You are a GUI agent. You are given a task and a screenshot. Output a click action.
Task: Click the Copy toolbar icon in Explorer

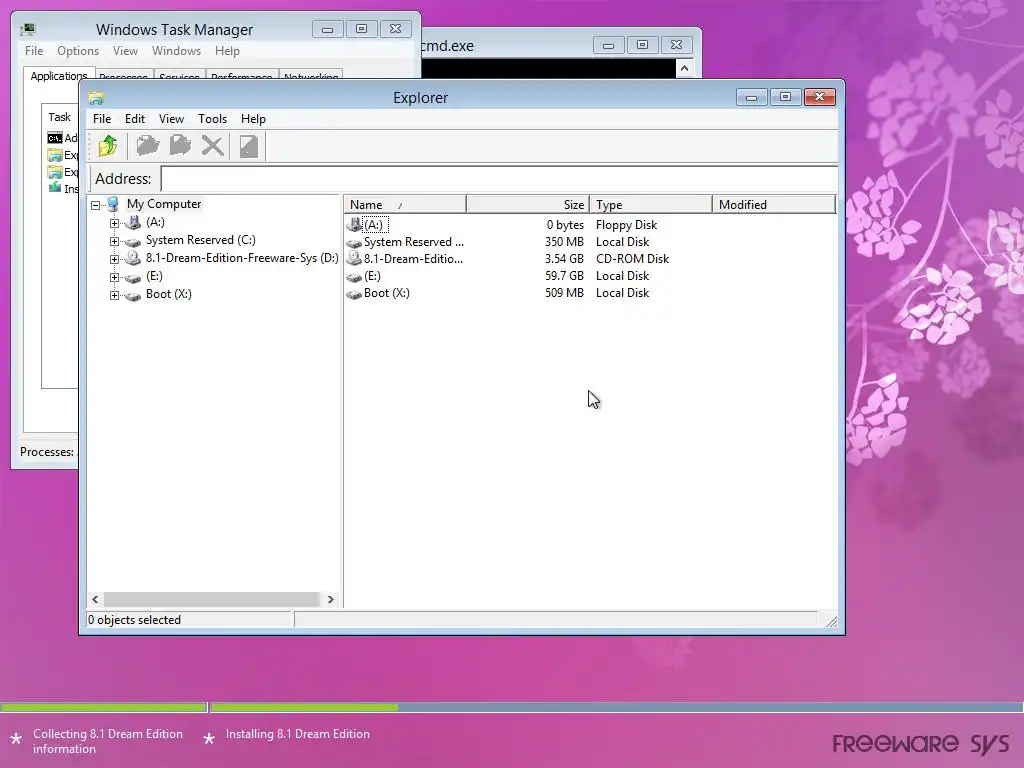(x=180, y=146)
